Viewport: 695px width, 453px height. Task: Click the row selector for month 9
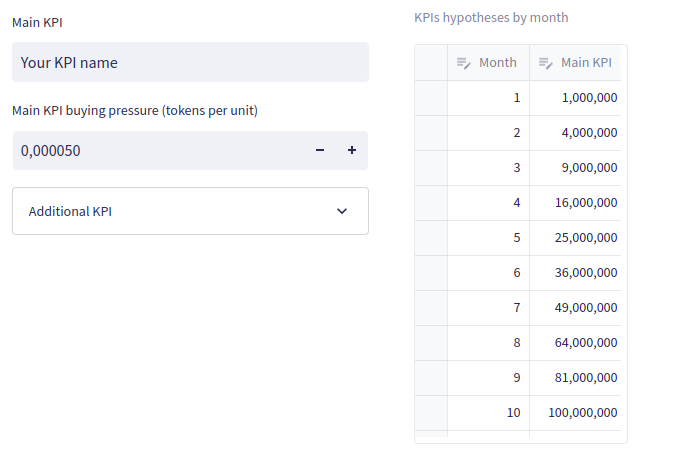431,378
